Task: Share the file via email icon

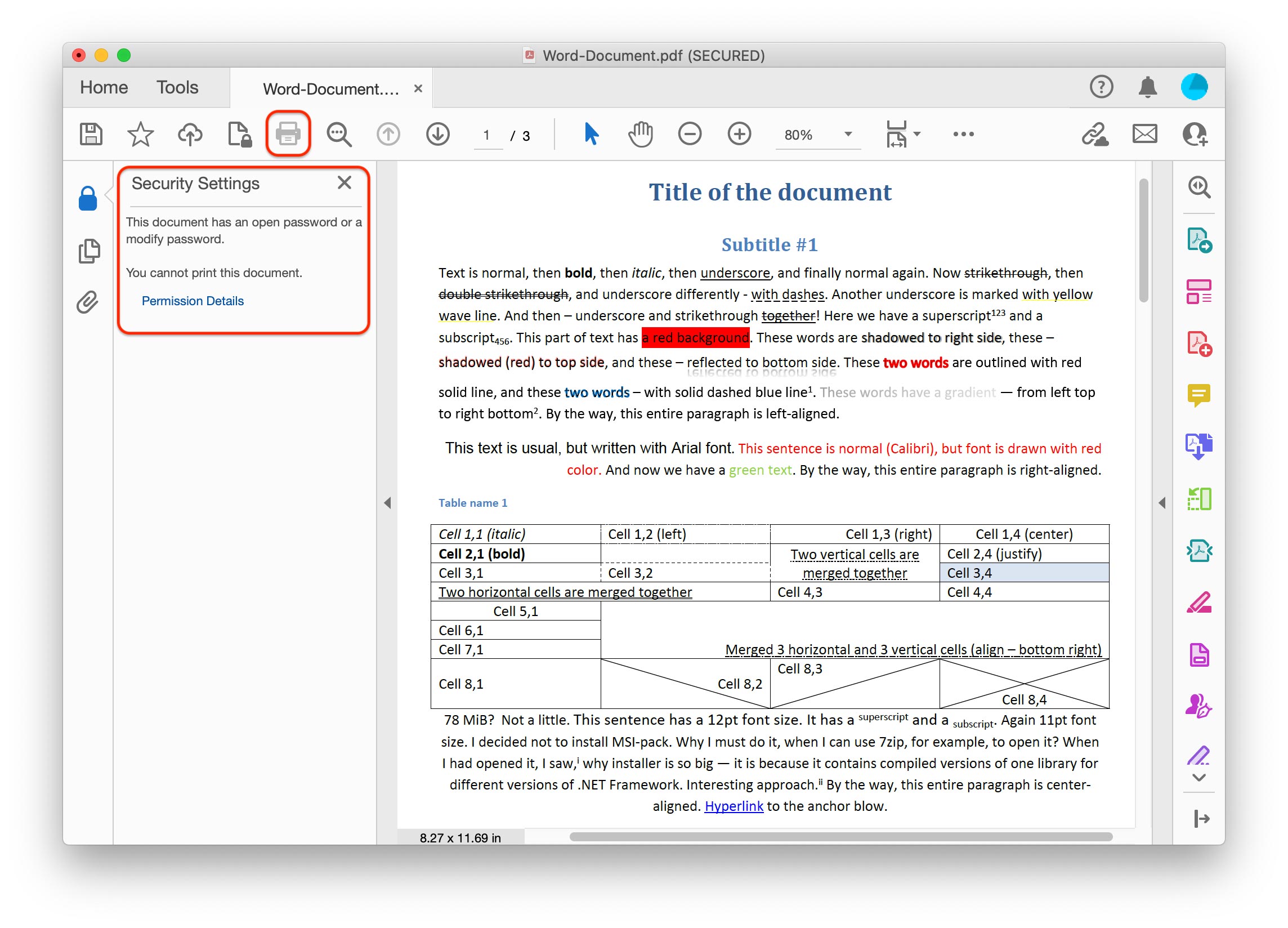Action: pos(1144,134)
